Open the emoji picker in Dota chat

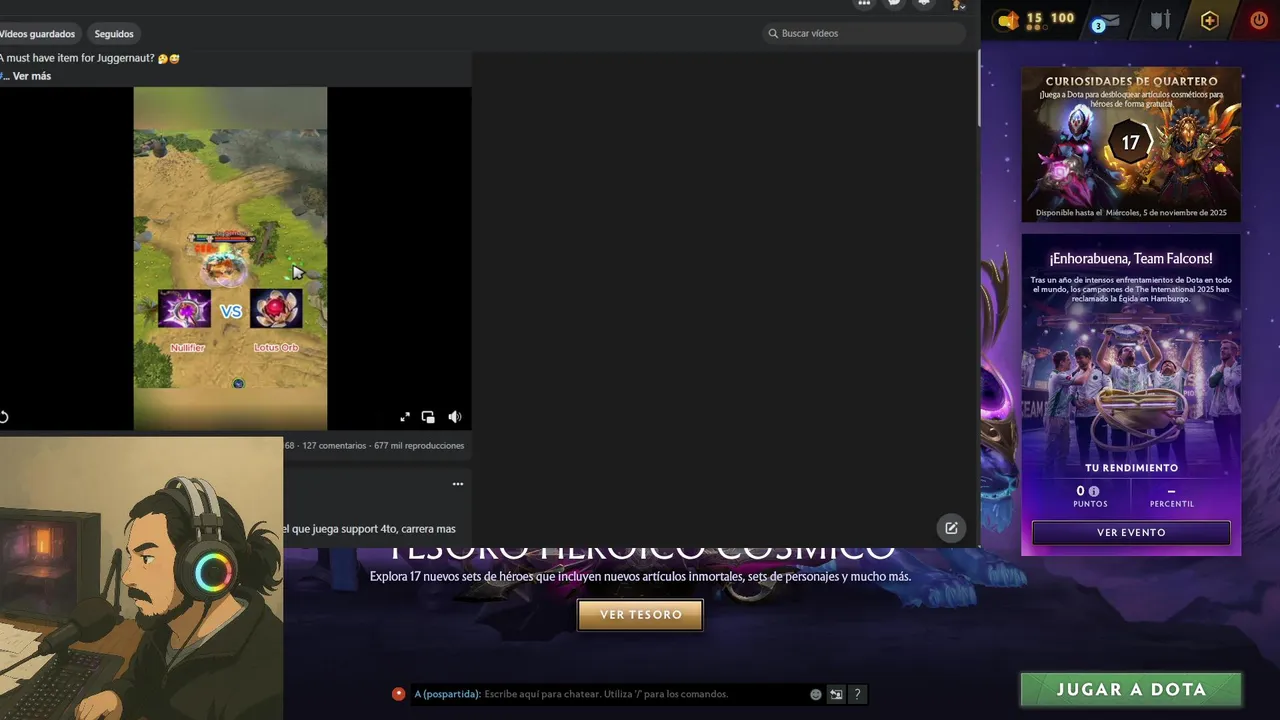point(816,694)
